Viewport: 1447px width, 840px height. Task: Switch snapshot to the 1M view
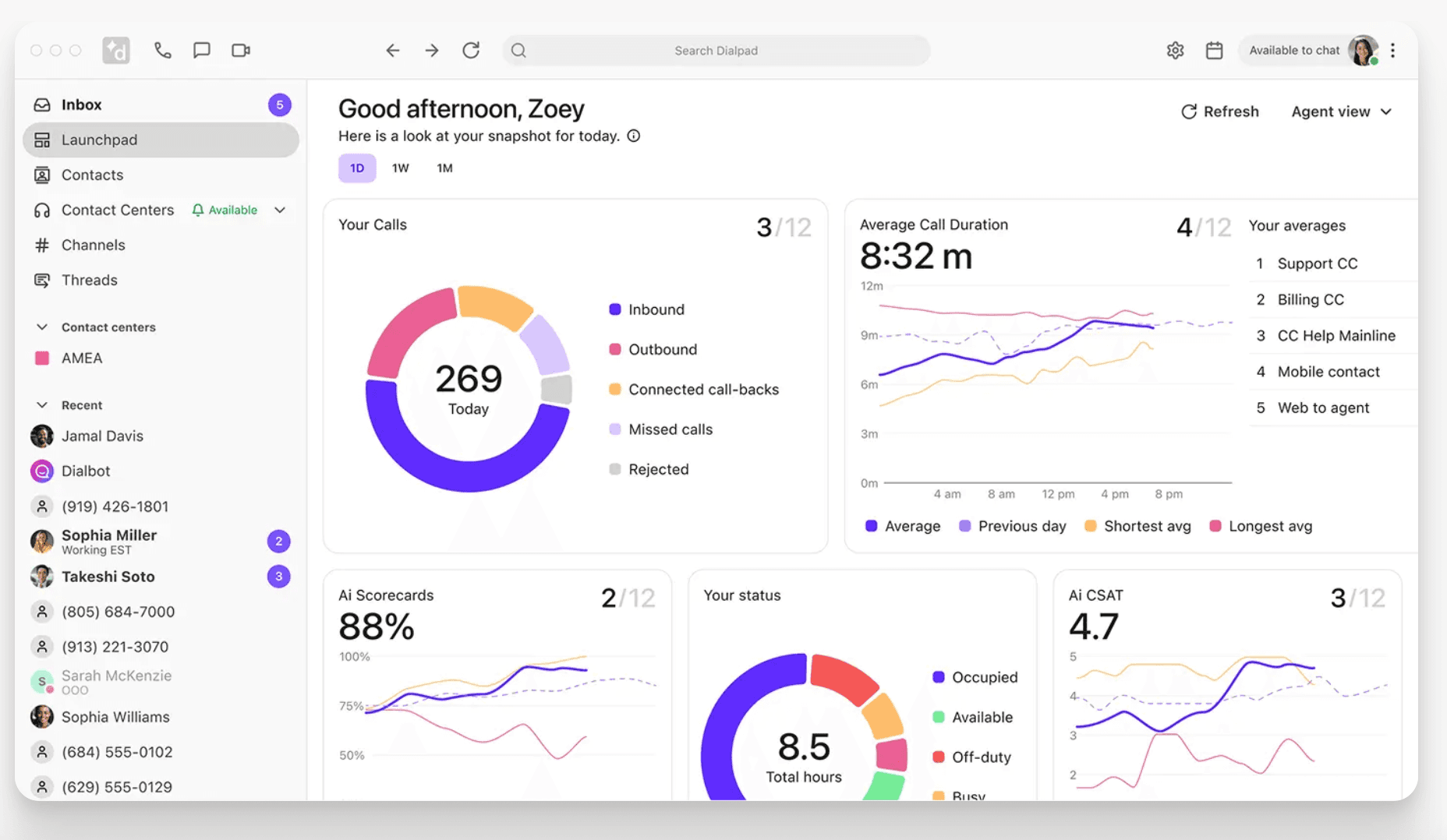[444, 168]
